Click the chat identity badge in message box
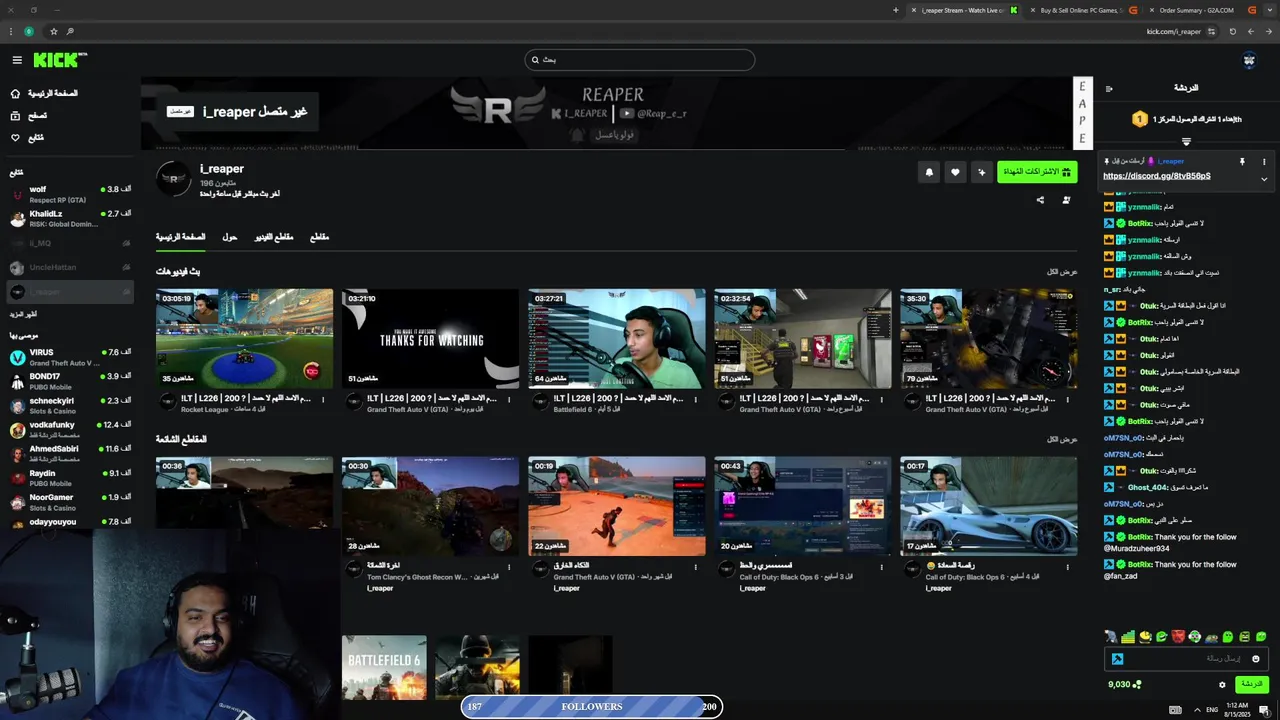Image resolution: width=1280 pixels, height=720 pixels. tap(1118, 658)
